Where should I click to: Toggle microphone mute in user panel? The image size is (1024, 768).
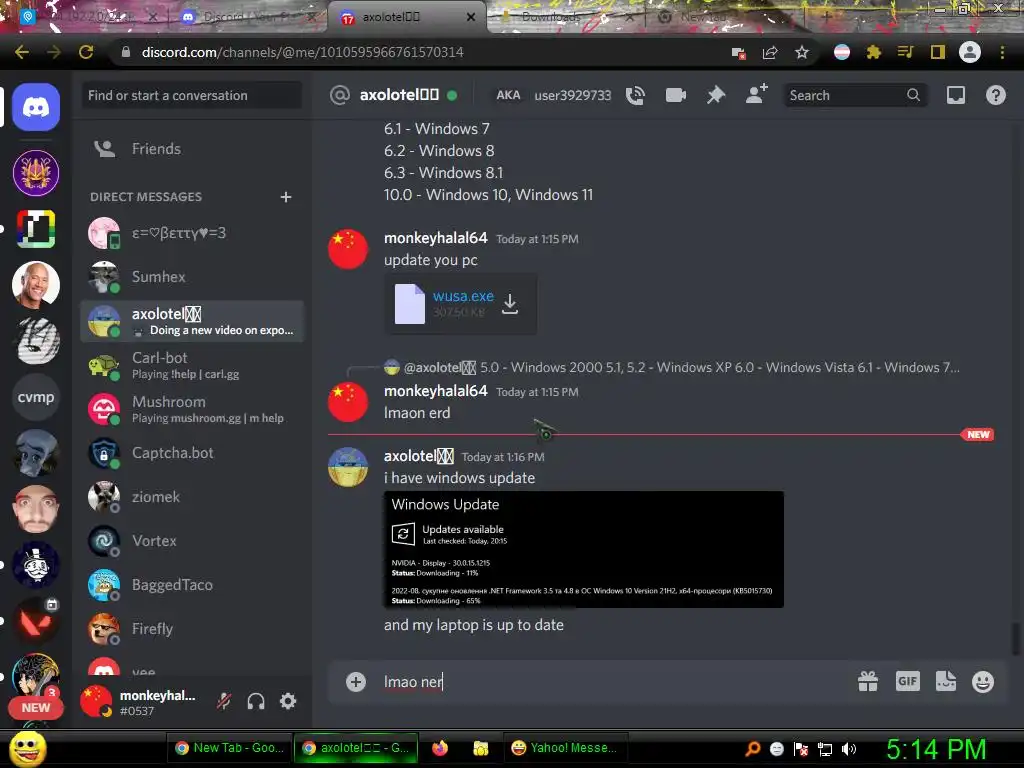click(x=224, y=701)
